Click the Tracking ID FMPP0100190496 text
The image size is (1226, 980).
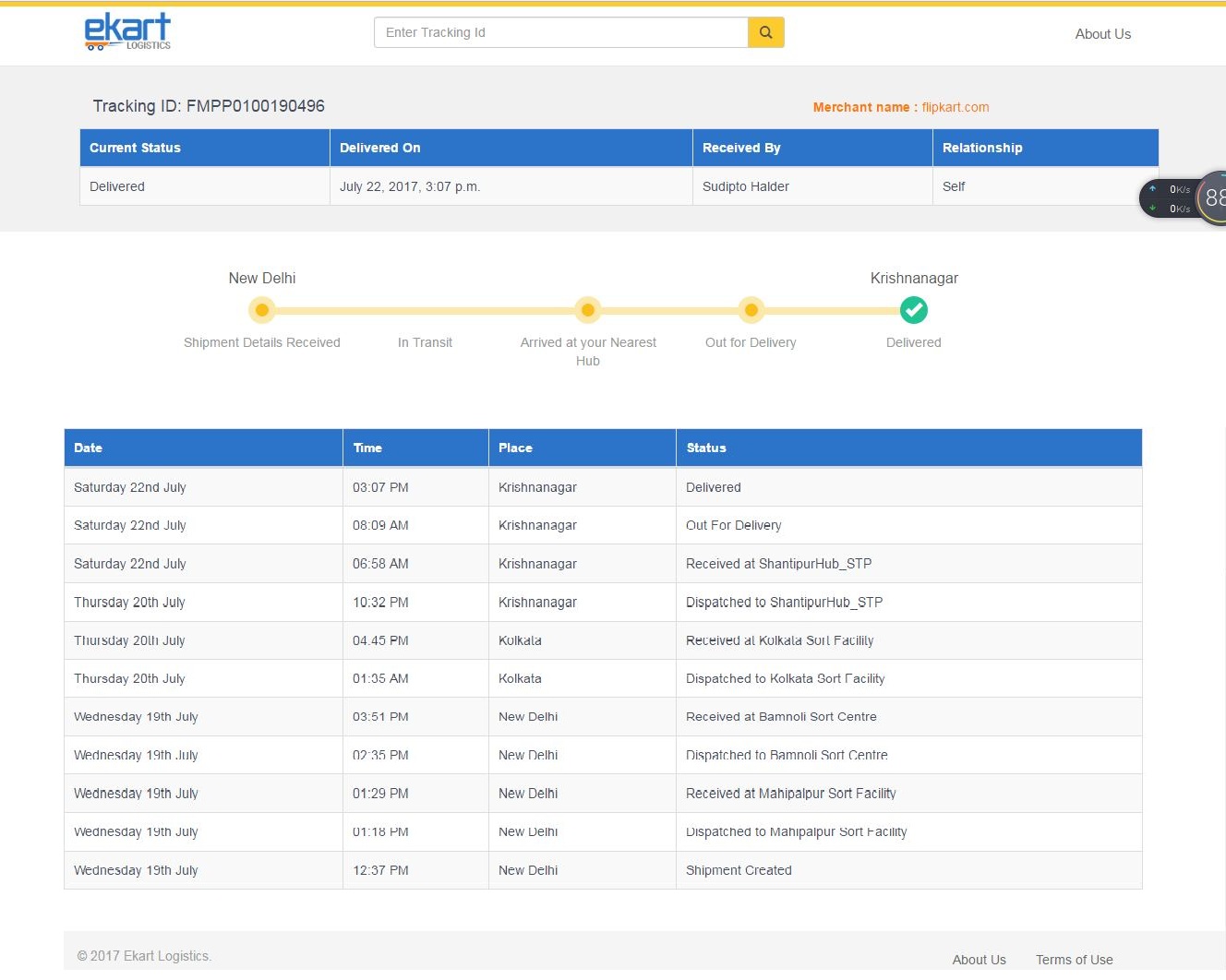pyautogui.click(x=209, y=106)
